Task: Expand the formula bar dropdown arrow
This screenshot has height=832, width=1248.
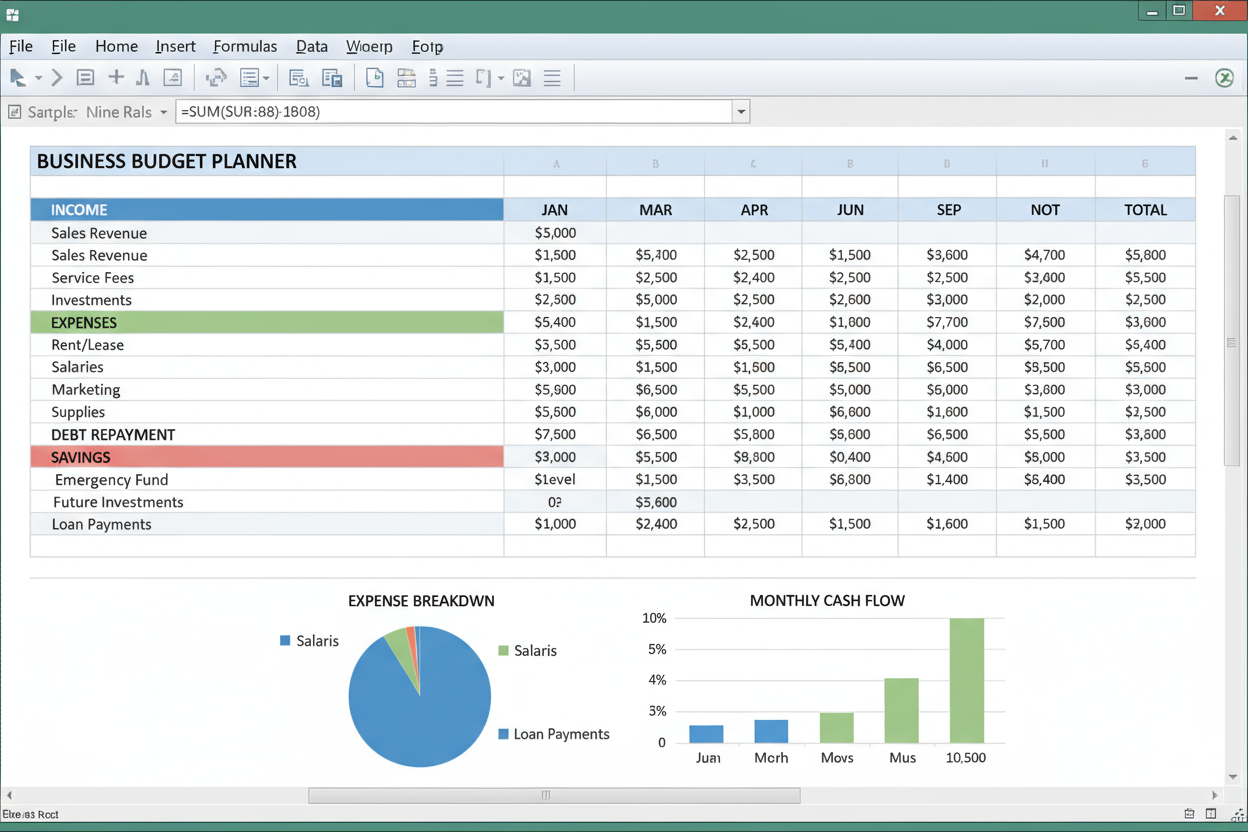Action: [x=740, y=111]
